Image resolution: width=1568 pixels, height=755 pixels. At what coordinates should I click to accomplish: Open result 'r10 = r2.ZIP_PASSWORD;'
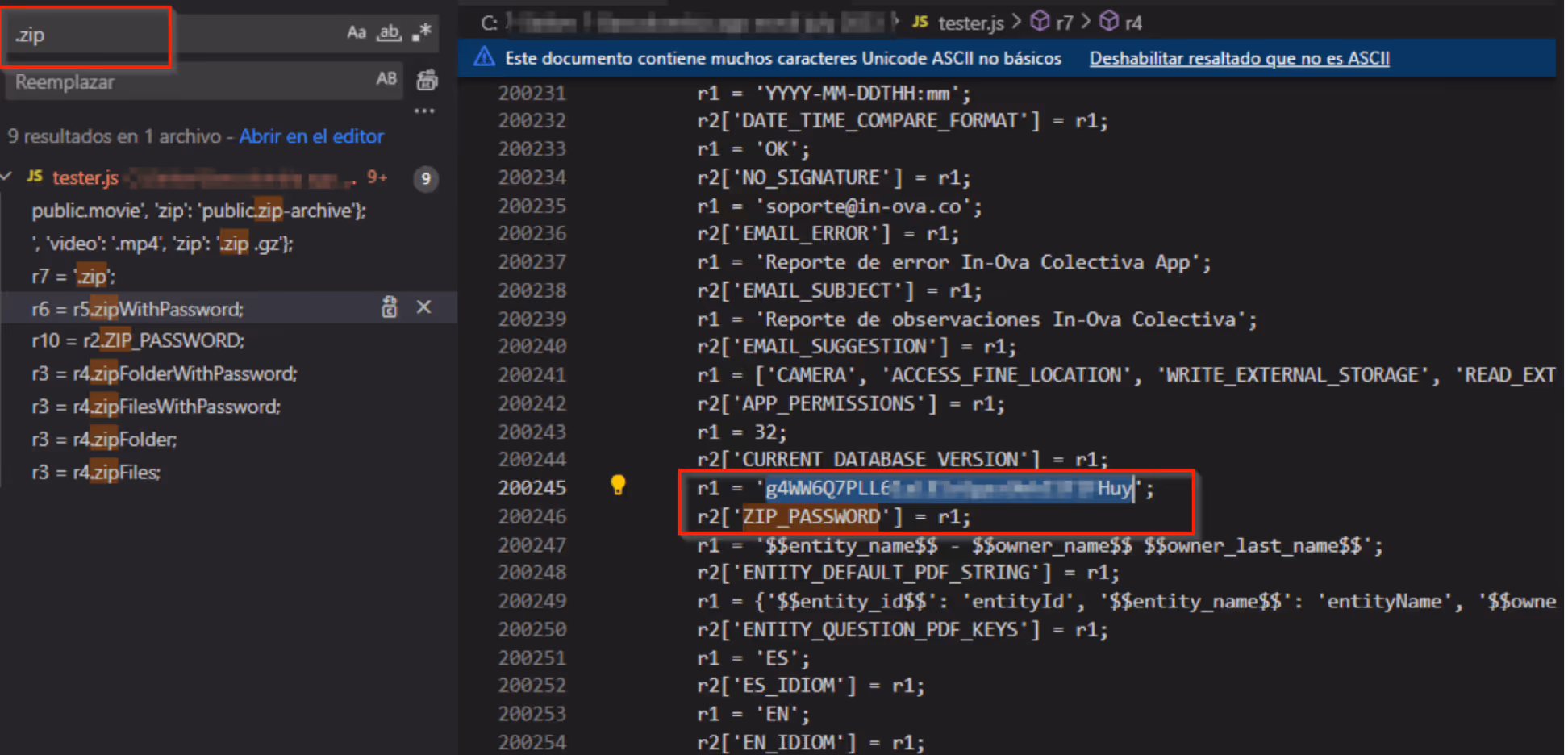(x=138, y=341)
